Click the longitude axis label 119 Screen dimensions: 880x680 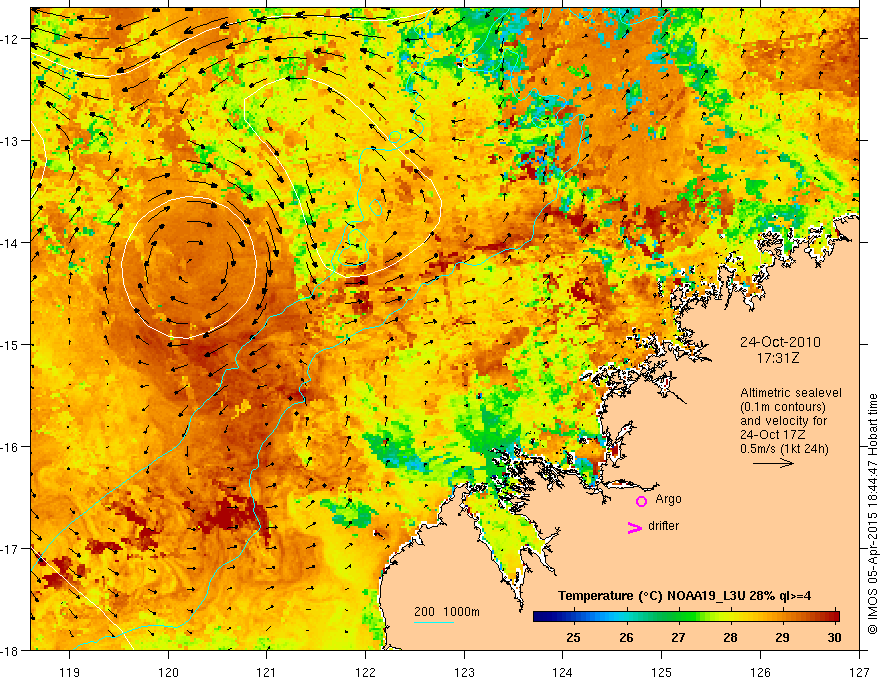[x=70, y=672]
